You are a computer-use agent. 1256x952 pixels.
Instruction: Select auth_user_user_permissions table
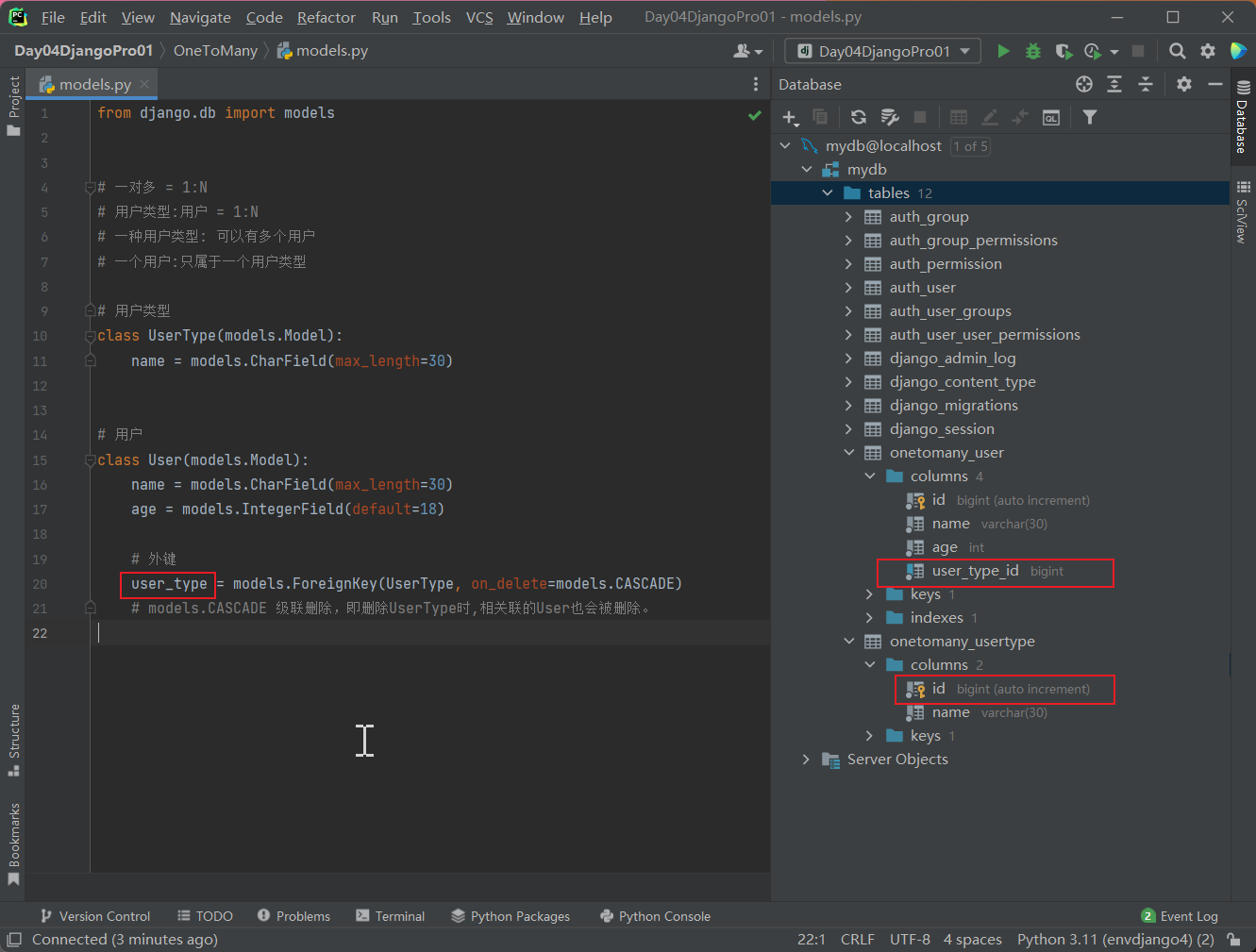[984, 334]
